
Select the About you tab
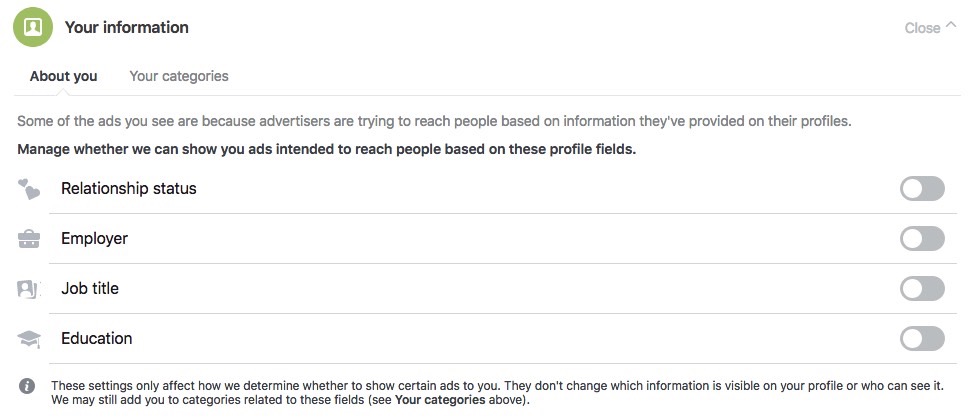[64, 76]
